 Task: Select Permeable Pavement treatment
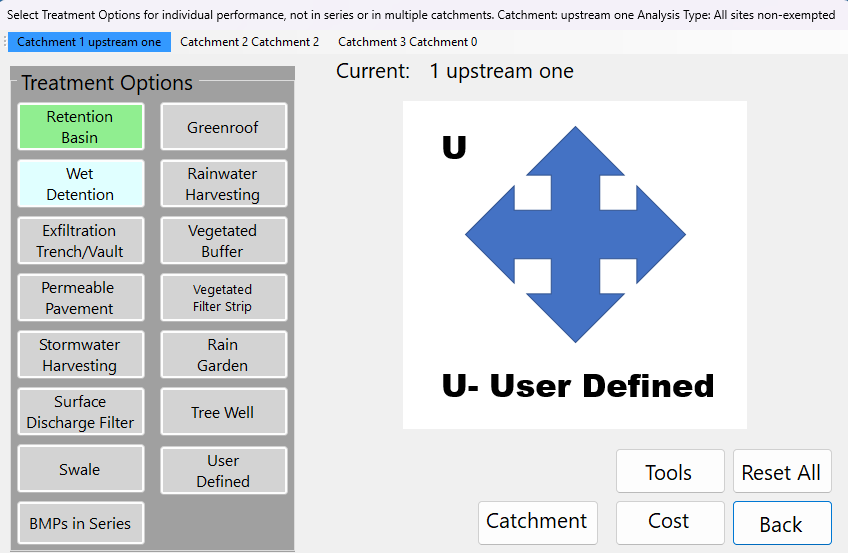80,298
